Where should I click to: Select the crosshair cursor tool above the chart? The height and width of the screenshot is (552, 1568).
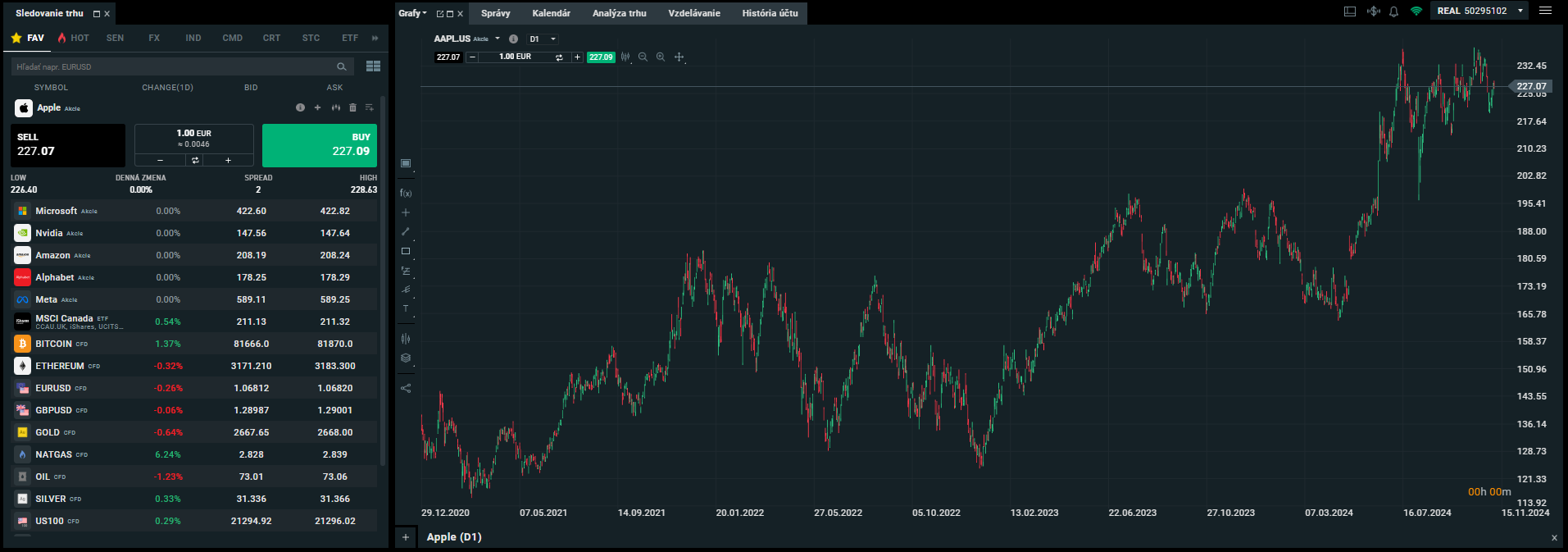(679, 57)
